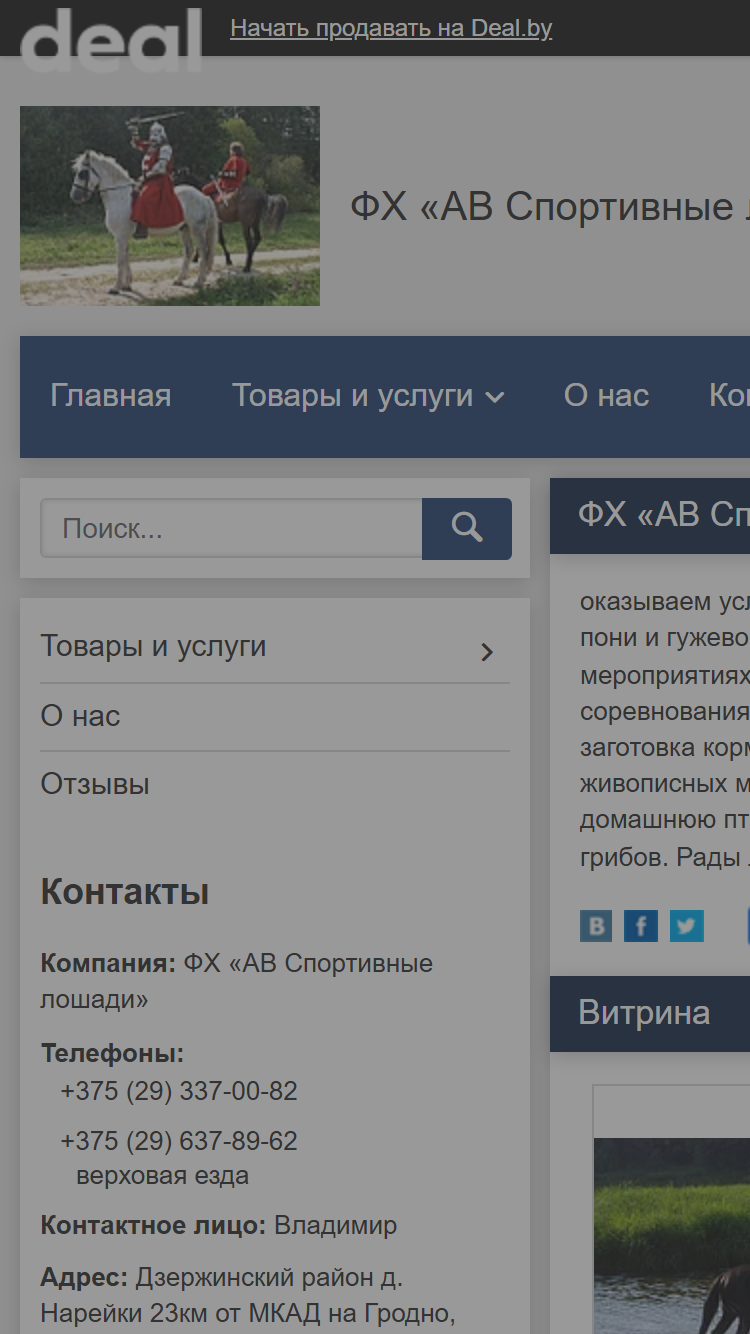Click the Deal logo in the header
This screenshot has height=1334, width=750.
click(110, 40)
